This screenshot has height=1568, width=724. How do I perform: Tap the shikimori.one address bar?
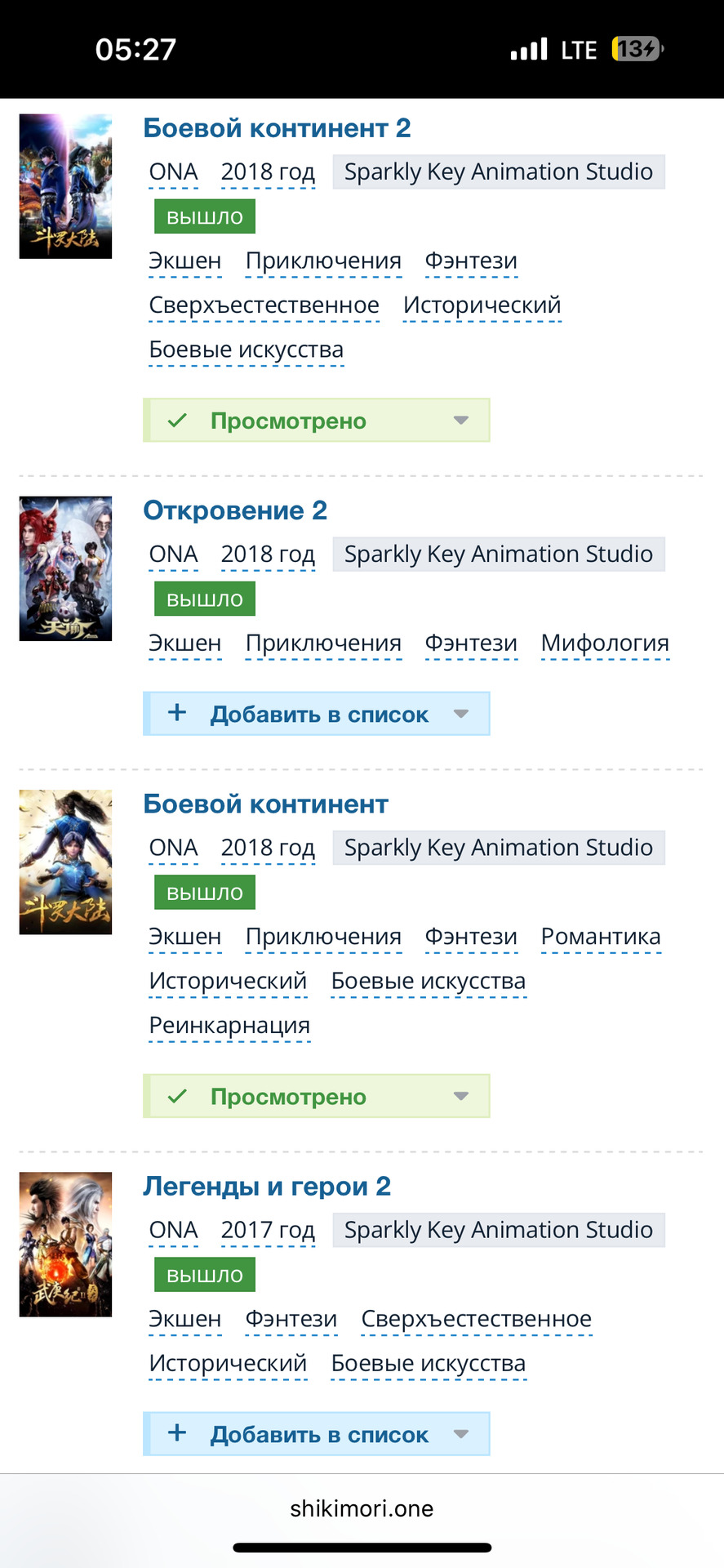coord(362,1508)
